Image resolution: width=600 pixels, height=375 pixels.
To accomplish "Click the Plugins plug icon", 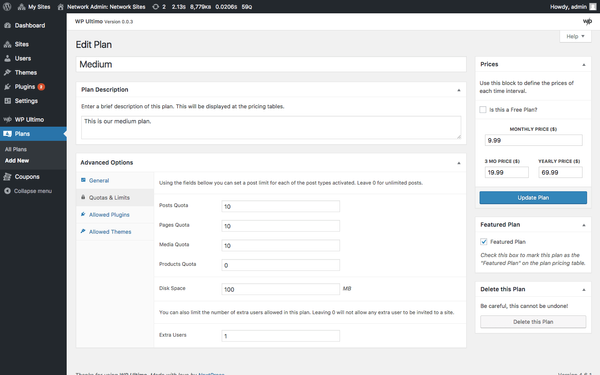I will (x=7, y=87).
